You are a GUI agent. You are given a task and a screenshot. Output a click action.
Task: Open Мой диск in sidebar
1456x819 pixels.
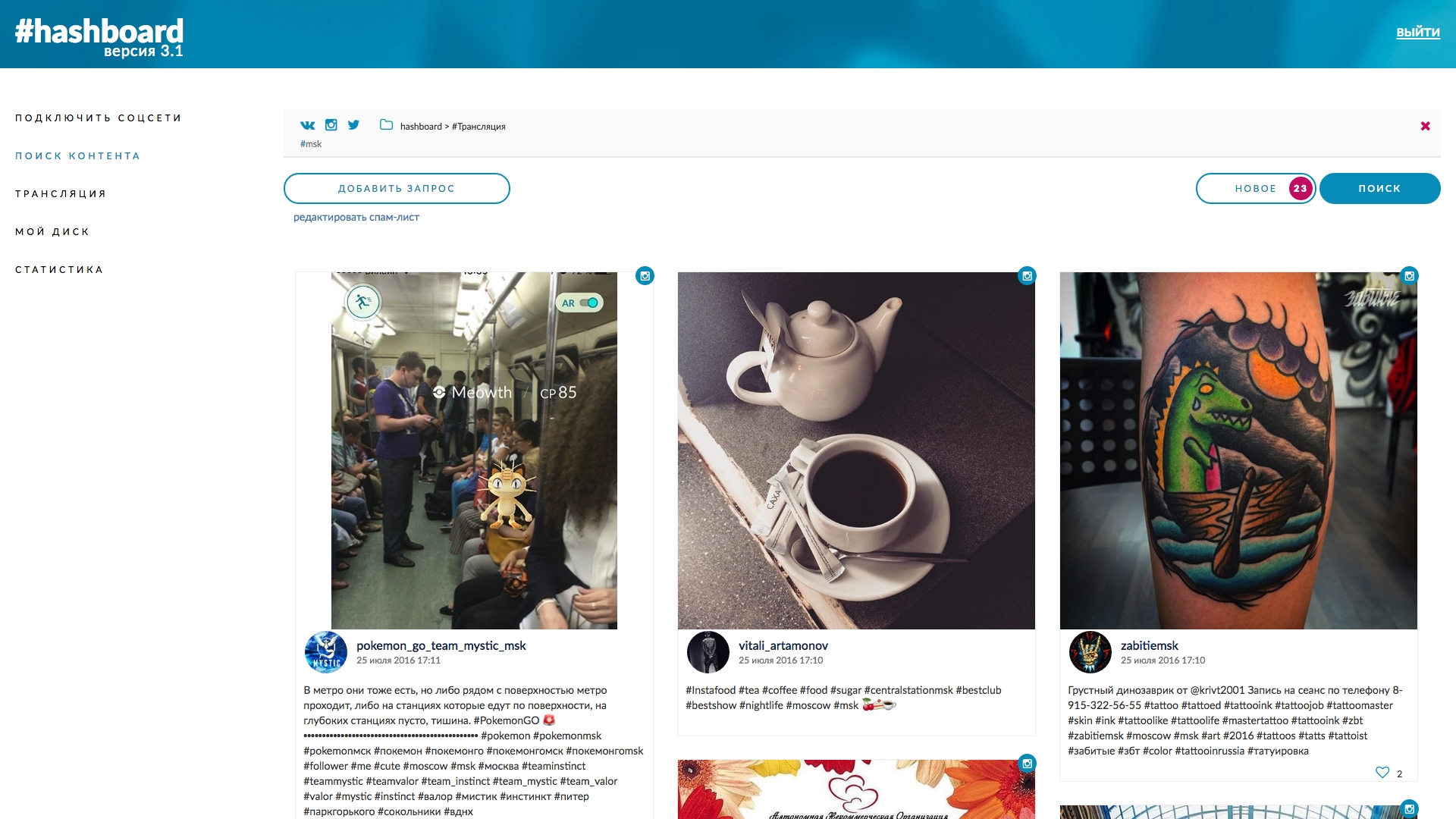click(x=52, y=232)
